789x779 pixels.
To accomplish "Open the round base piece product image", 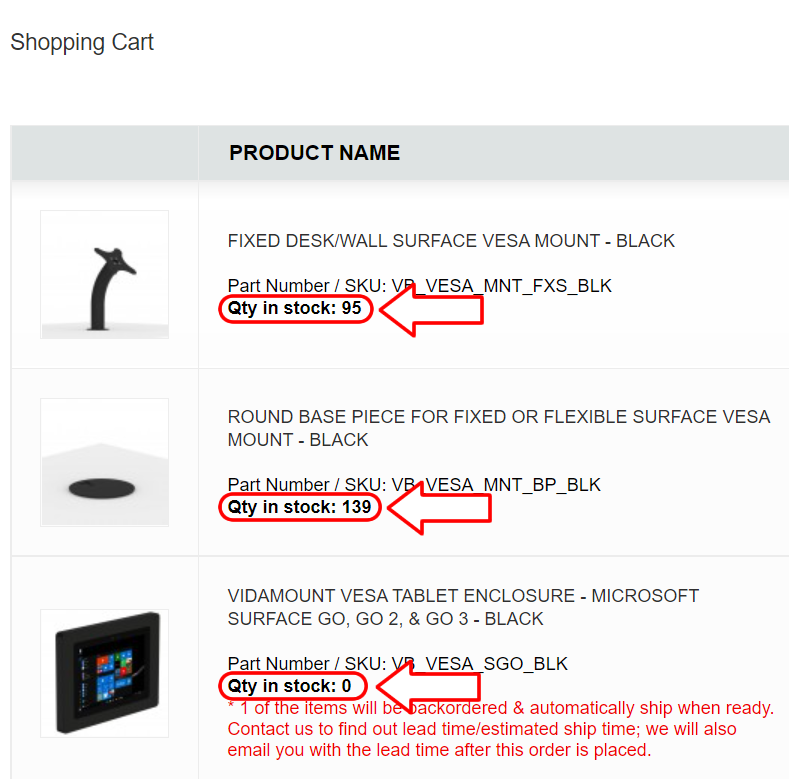I will (104, 462).
